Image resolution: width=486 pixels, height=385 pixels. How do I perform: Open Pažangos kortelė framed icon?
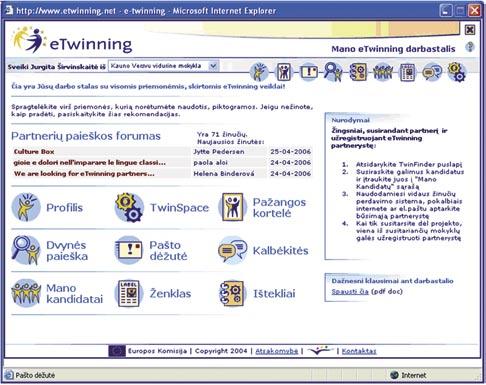click(233, 207)
